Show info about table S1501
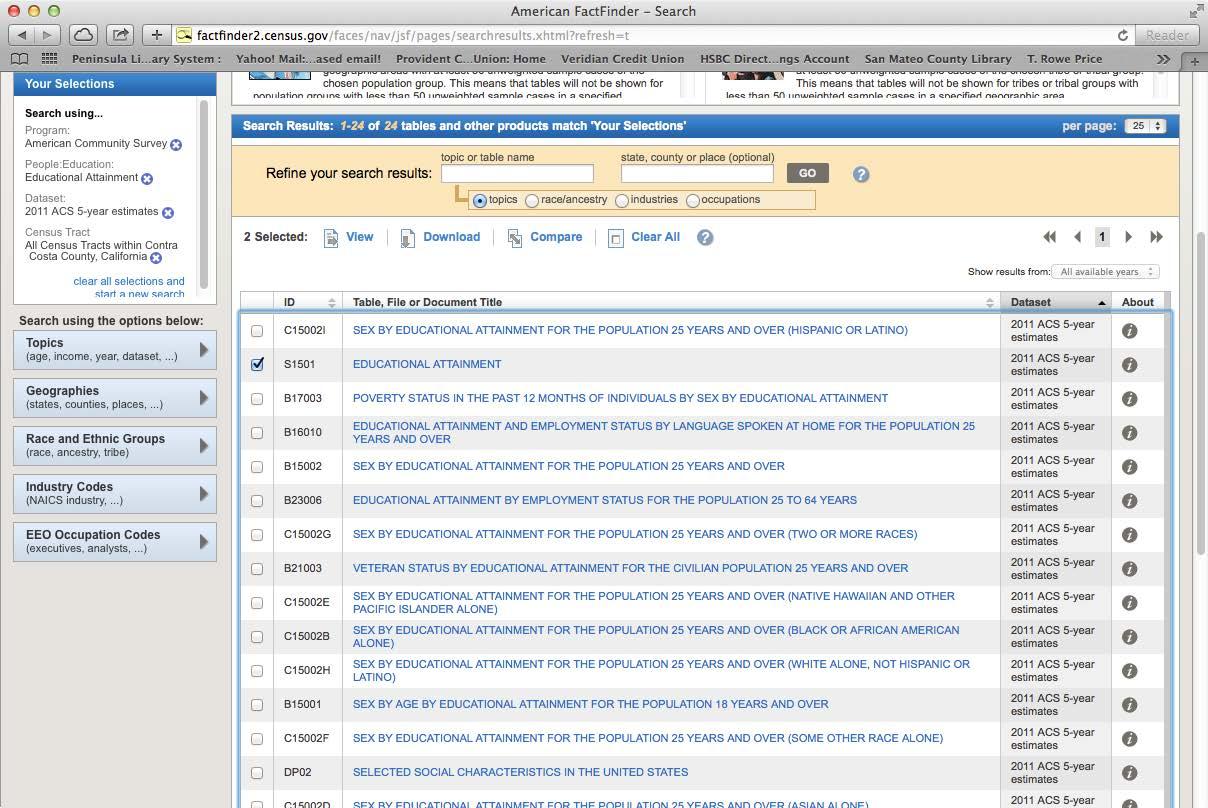This screenshot has height=808, width=1208. coord(1130,365)
